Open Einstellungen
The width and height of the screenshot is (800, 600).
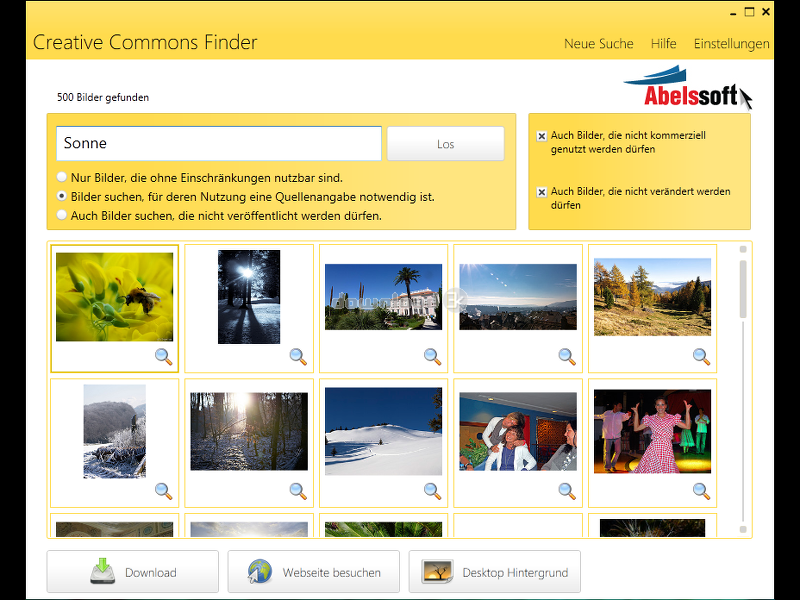731,44
